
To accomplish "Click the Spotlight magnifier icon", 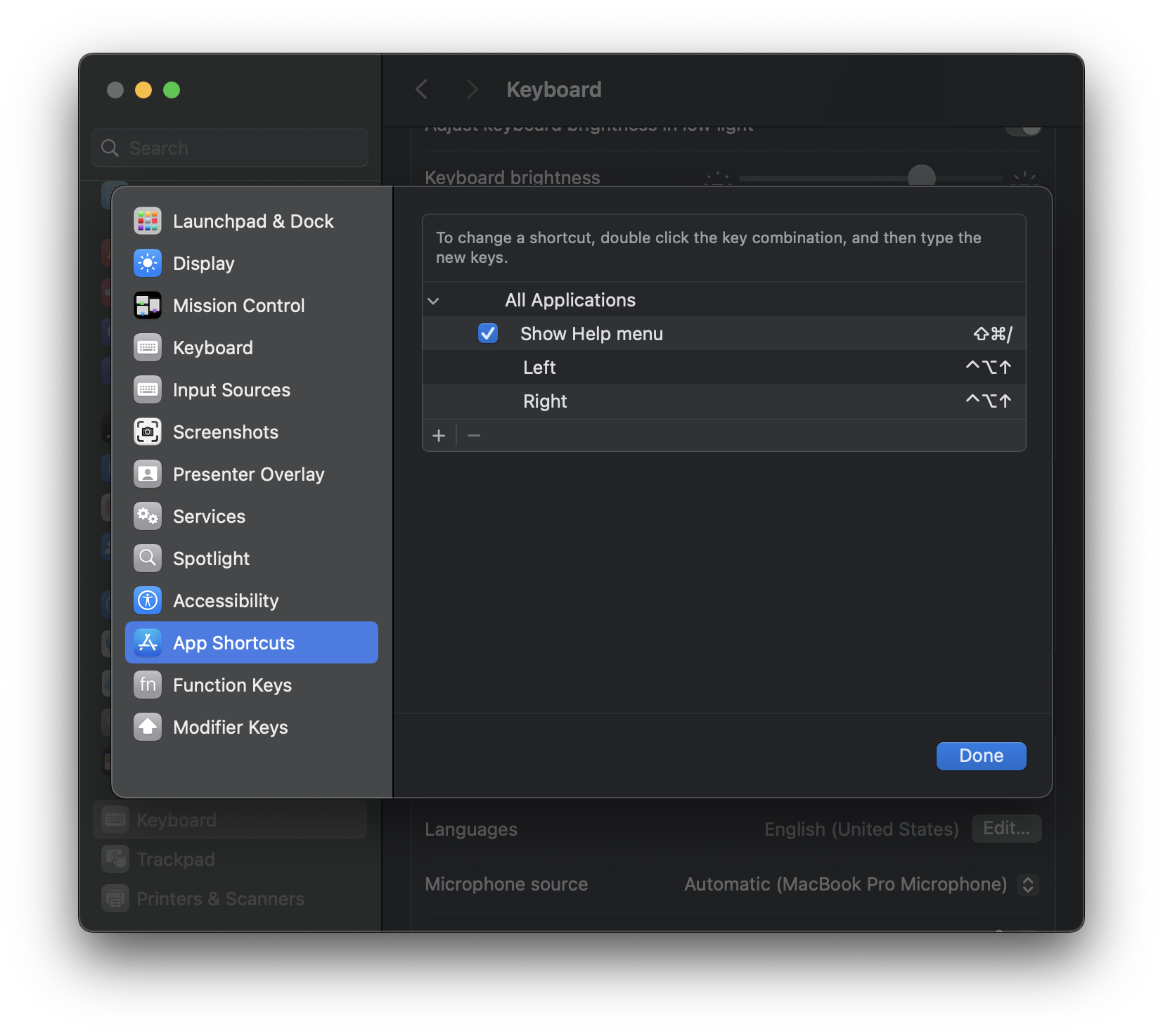I will (148, 559).
